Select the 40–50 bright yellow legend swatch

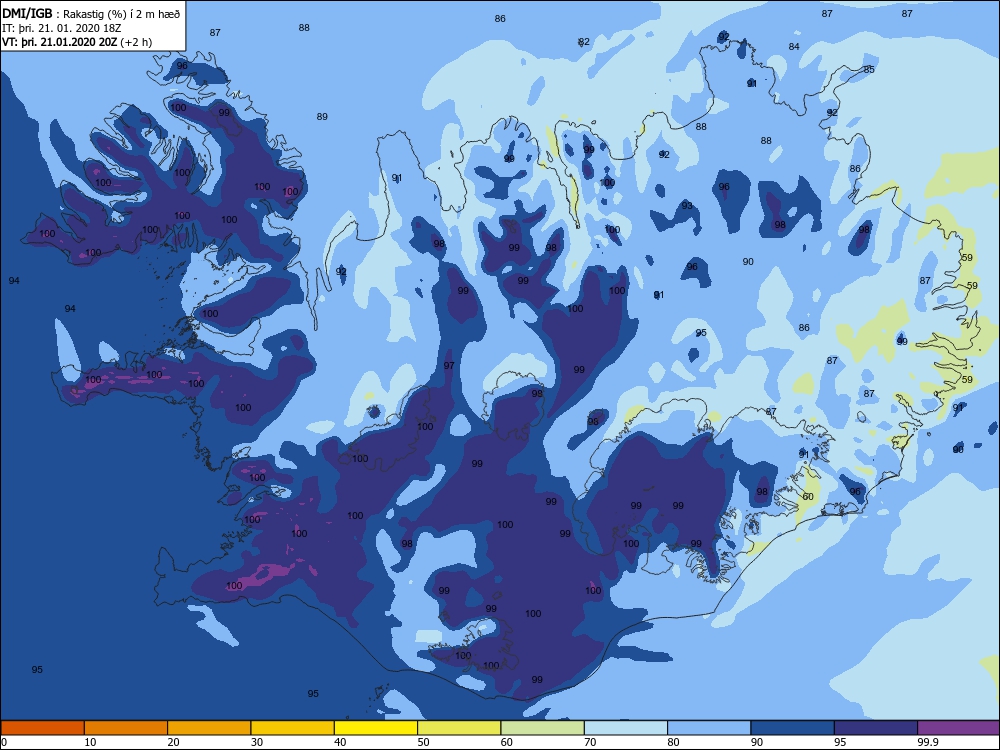pos(376,728)
